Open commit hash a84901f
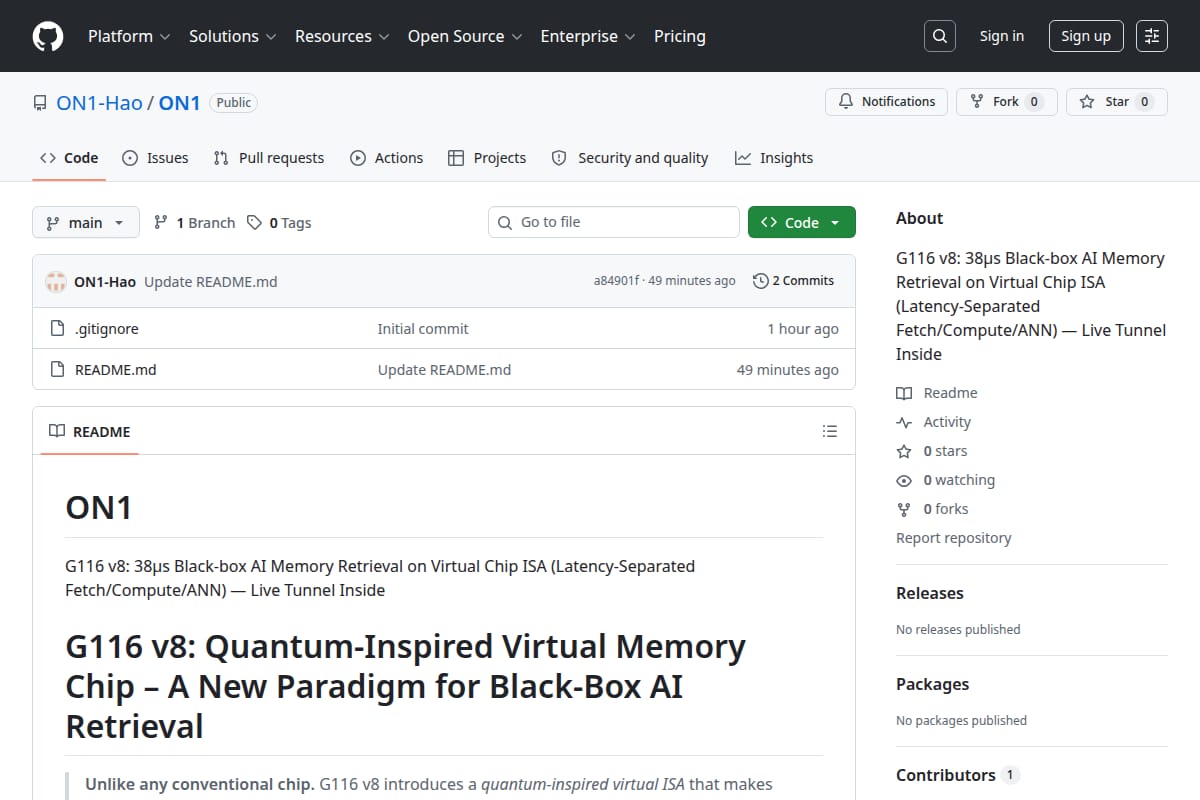 tap(617, 281)
